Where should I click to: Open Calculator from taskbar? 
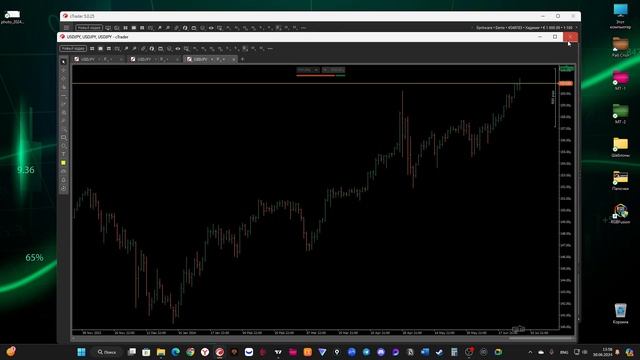click(454, 352)
